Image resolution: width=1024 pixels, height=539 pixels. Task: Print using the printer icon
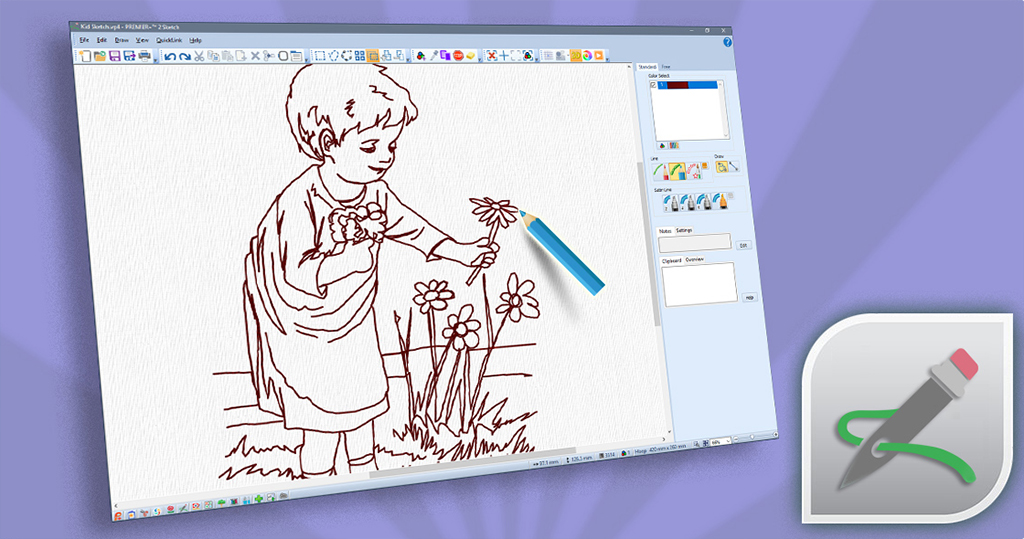coord(144,56)
